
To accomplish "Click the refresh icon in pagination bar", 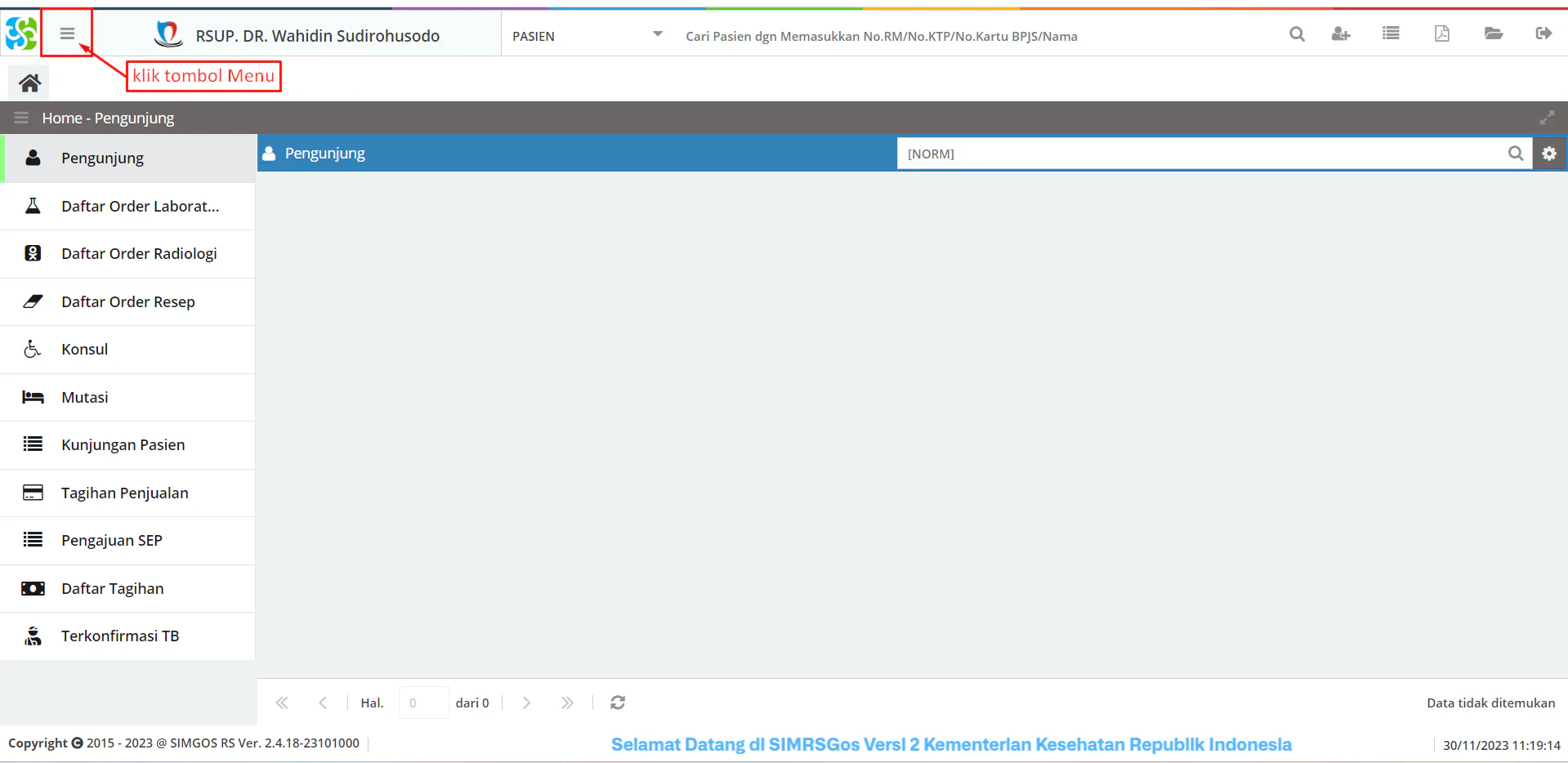I will tap(618, 703).
